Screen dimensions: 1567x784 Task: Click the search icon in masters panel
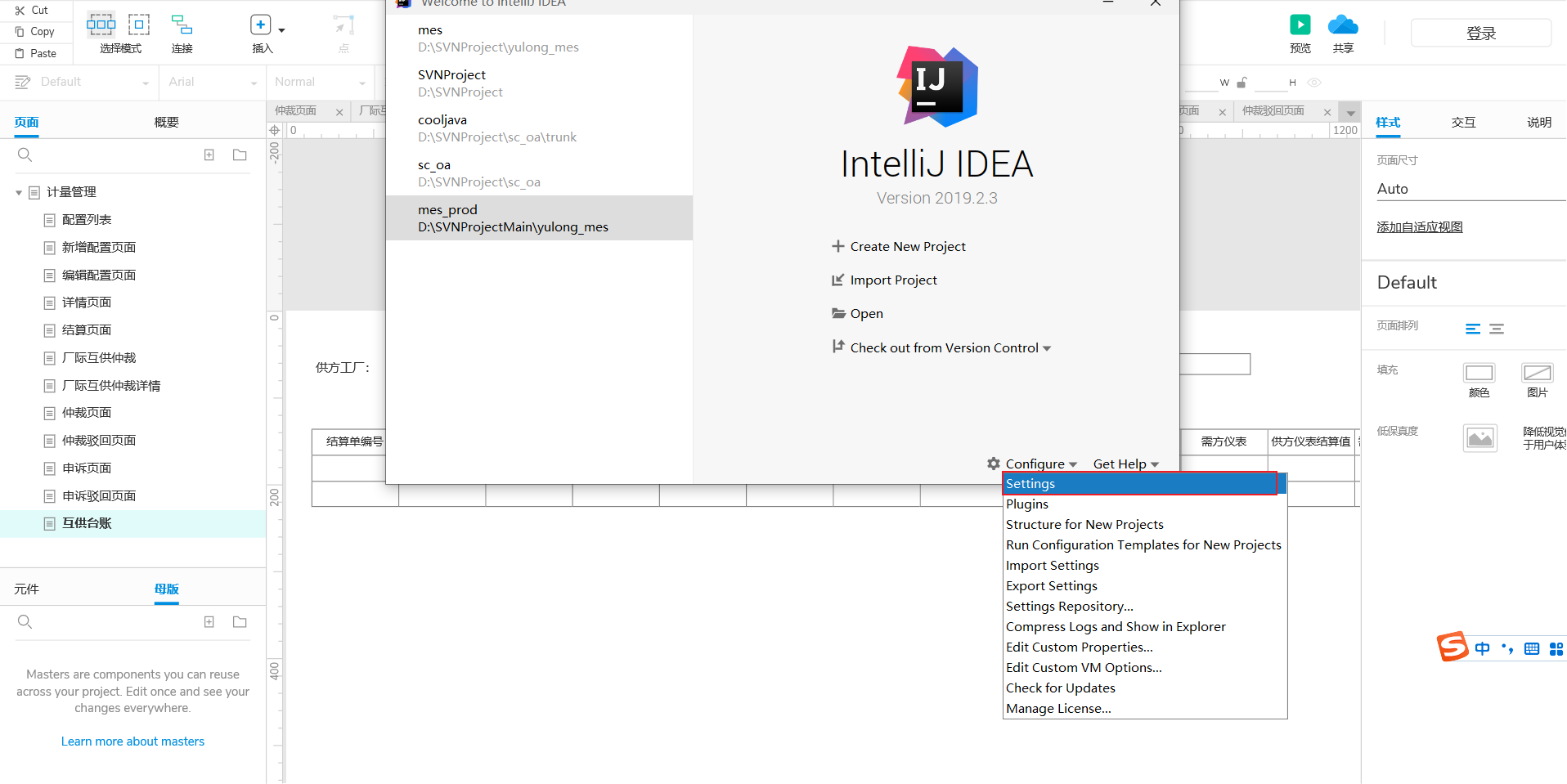[25, 622]
